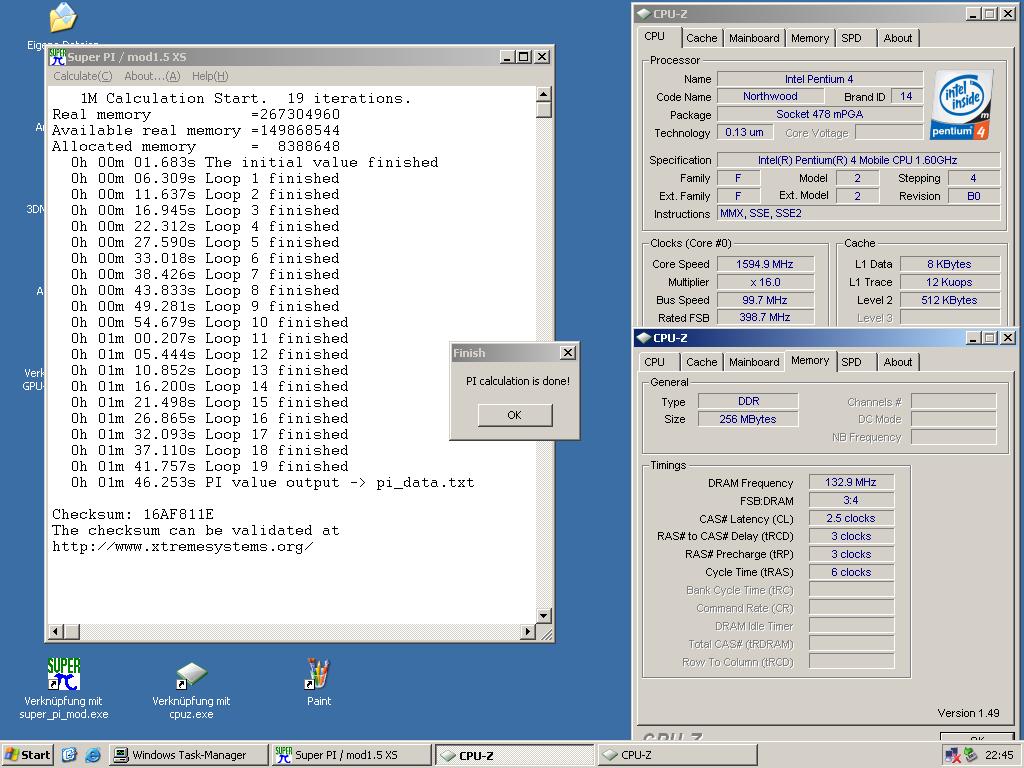This screenshot has width=1024, height=768.
Task: Click the Intel Pentium 4 logo
Action: [x=963, y=104]
